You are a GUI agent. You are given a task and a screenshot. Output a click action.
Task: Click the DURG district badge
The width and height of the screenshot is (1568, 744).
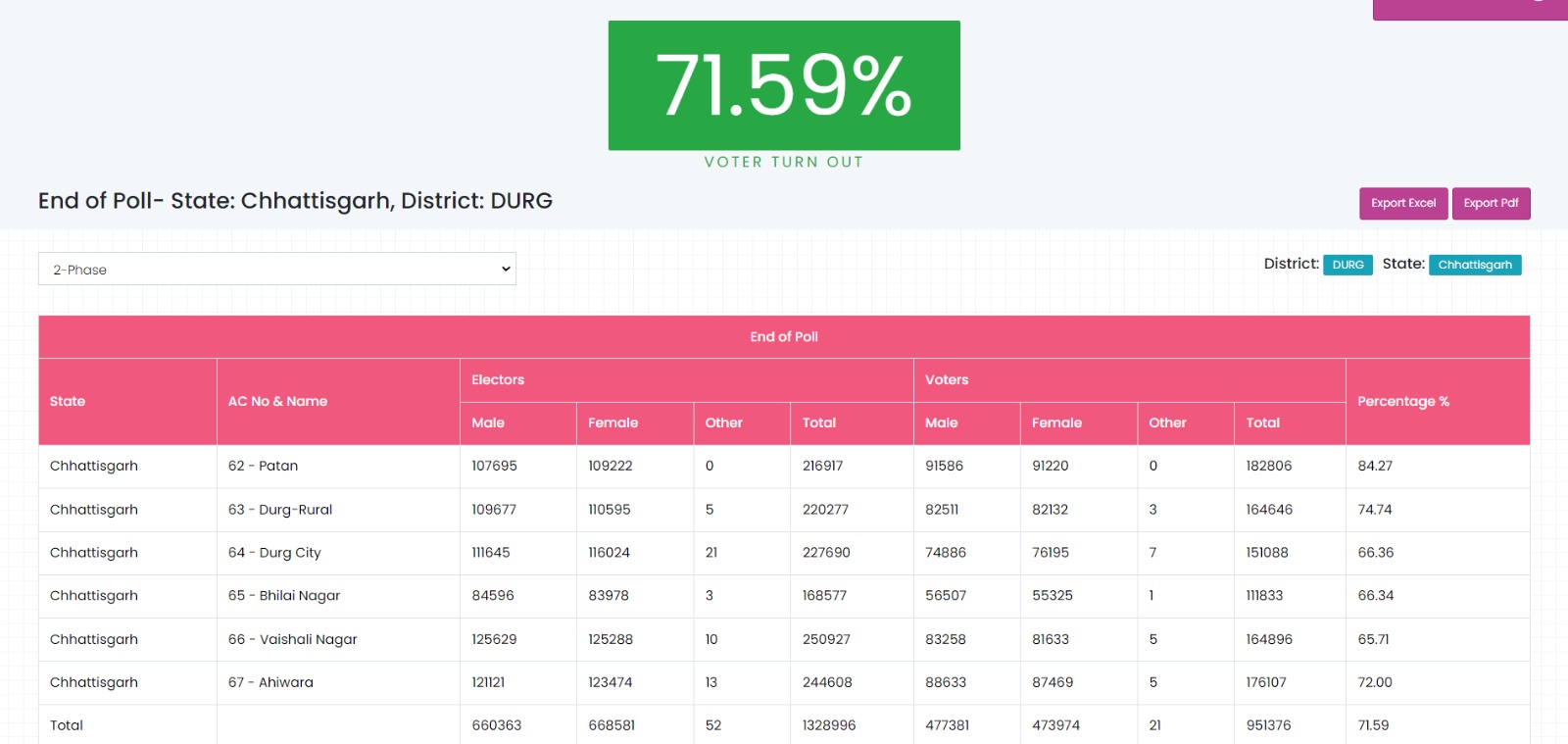(x=1347, y=265)
